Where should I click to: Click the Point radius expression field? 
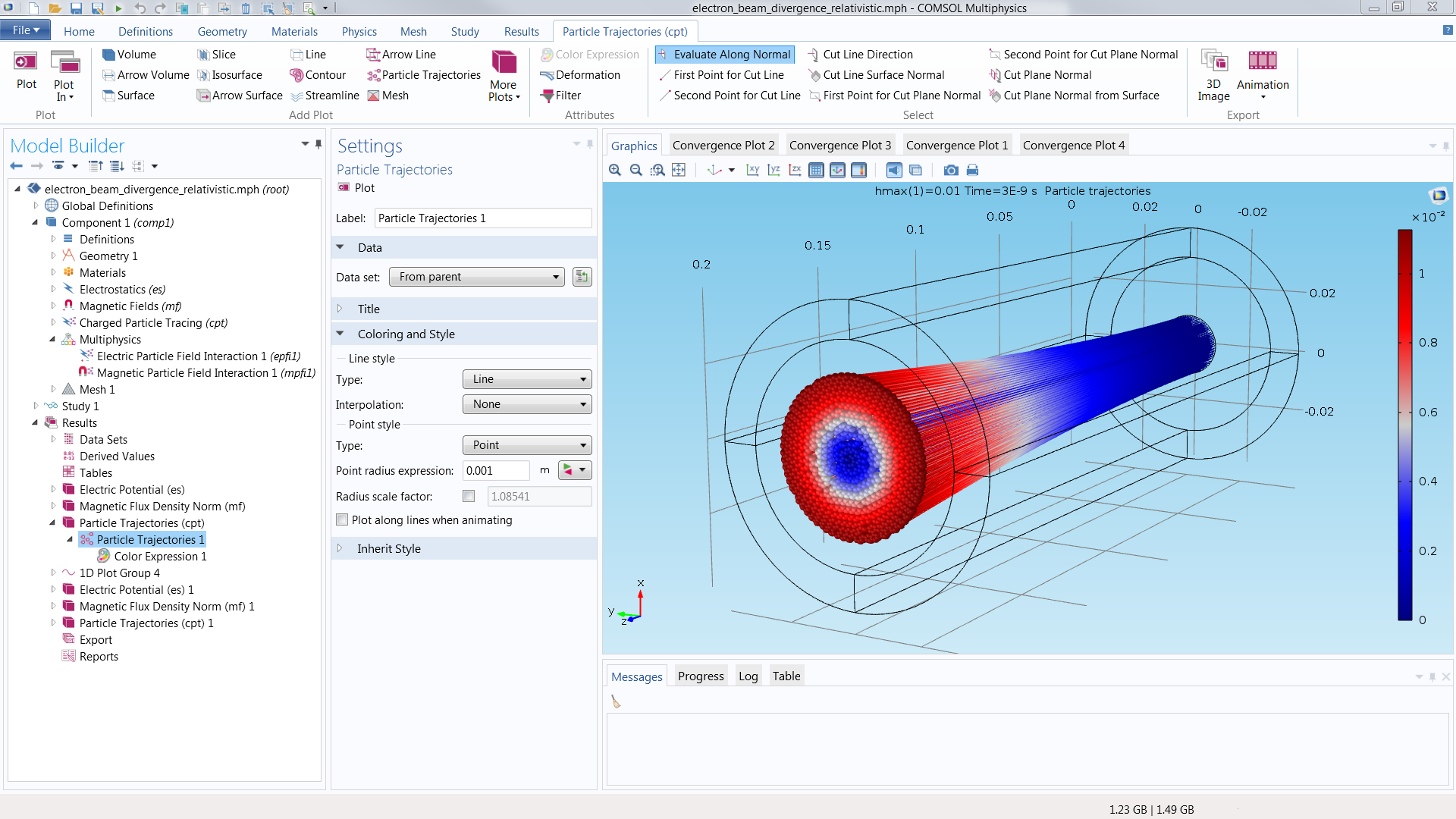tap(496, 470)
